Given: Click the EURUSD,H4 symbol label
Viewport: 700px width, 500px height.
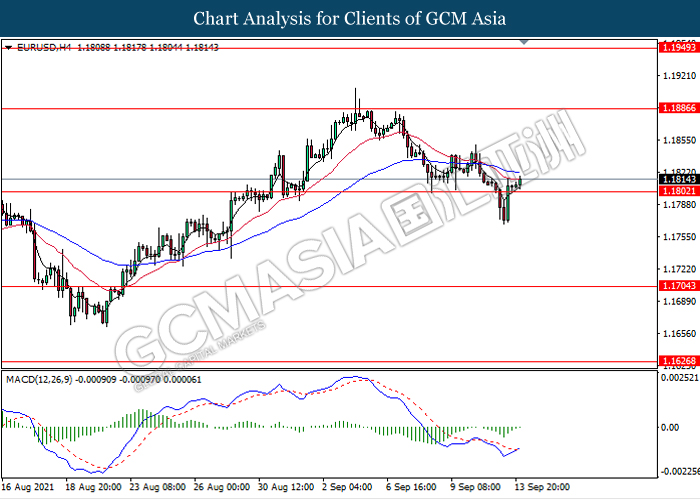Looking at the screenshot, I should [x=44, y=47].
